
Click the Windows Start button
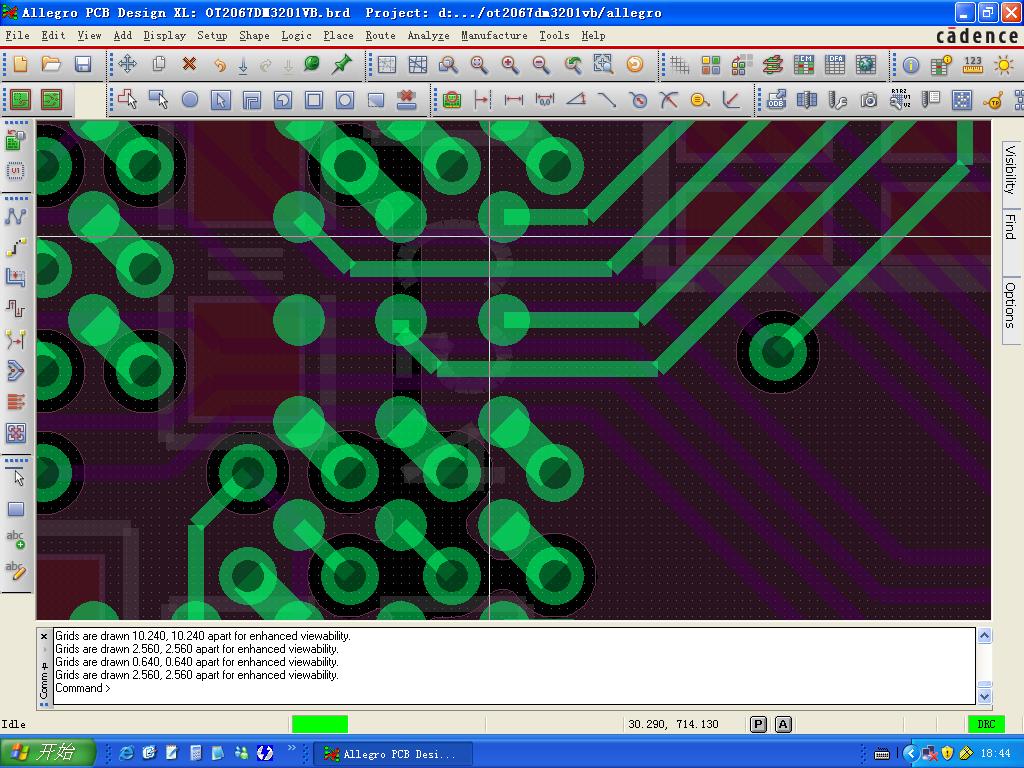pos(48,752)
